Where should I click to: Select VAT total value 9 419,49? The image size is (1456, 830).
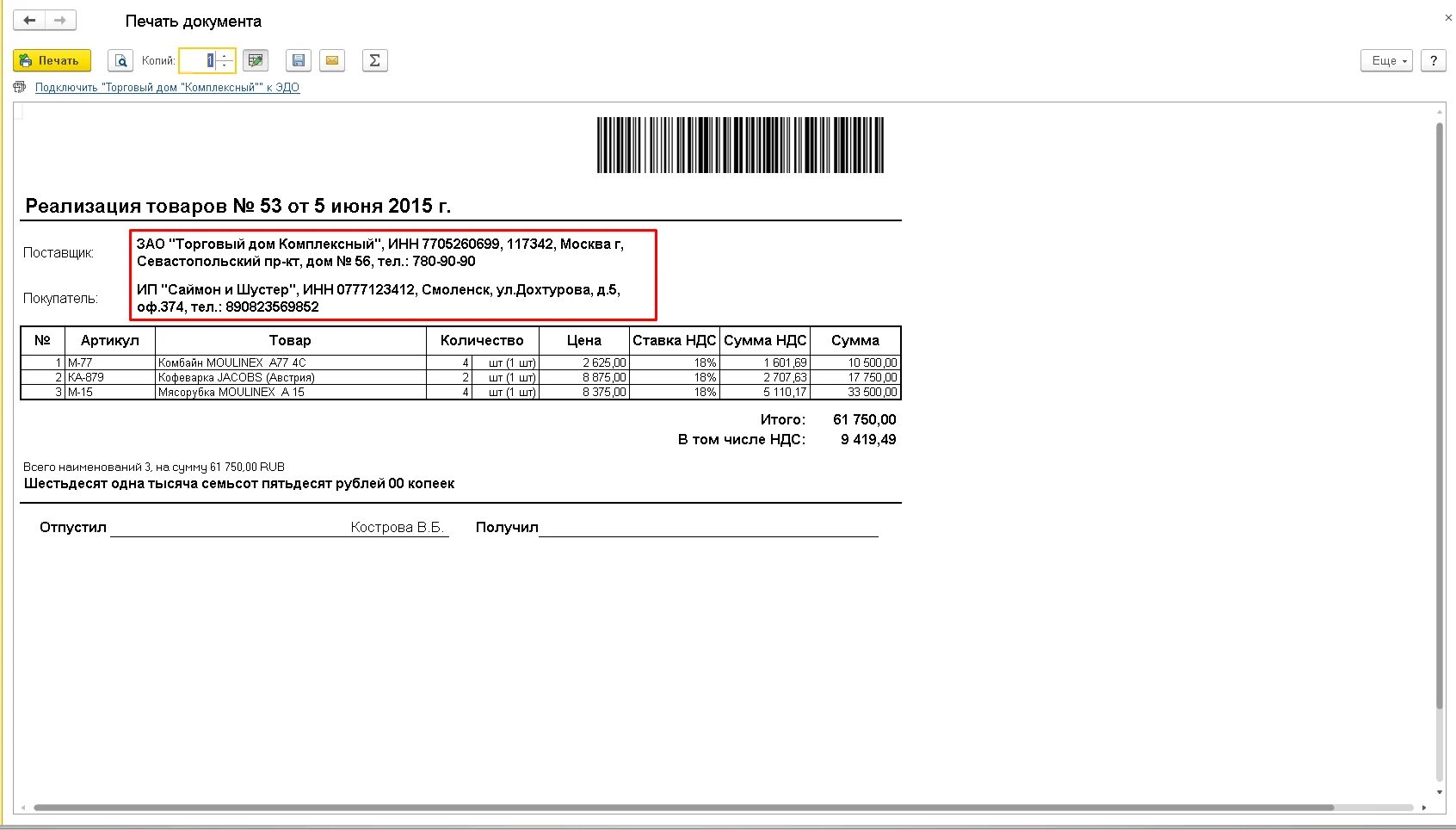coord(868,439)
